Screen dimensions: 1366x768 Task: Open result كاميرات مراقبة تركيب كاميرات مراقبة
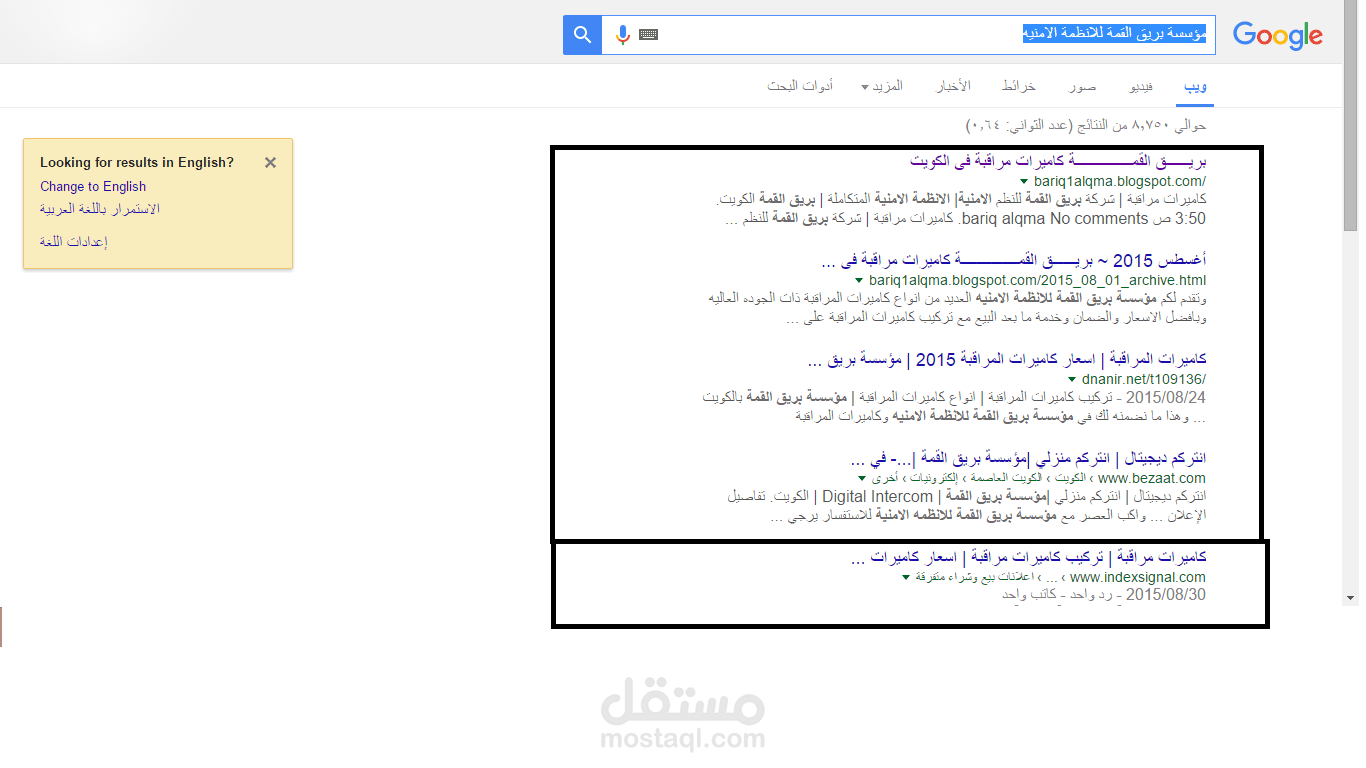tap(1027, 557)
